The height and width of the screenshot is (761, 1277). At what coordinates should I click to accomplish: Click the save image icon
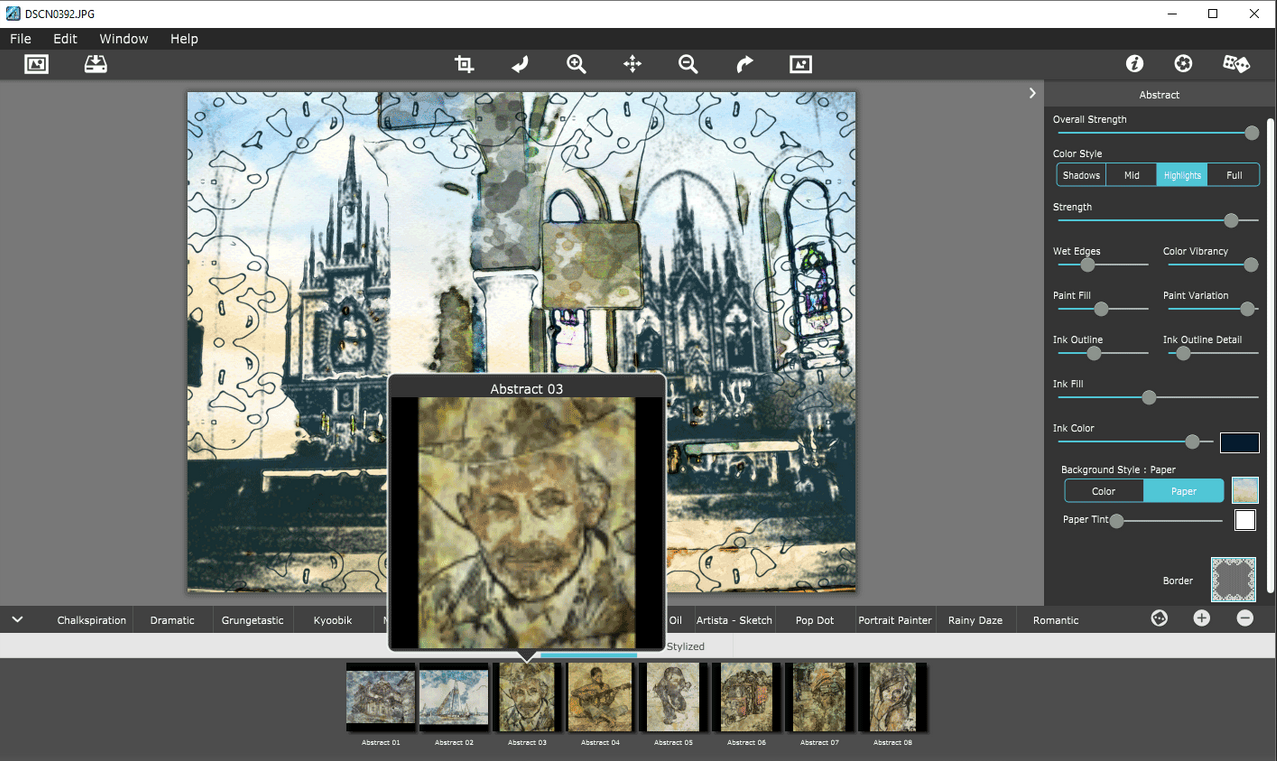coord(95,64)
